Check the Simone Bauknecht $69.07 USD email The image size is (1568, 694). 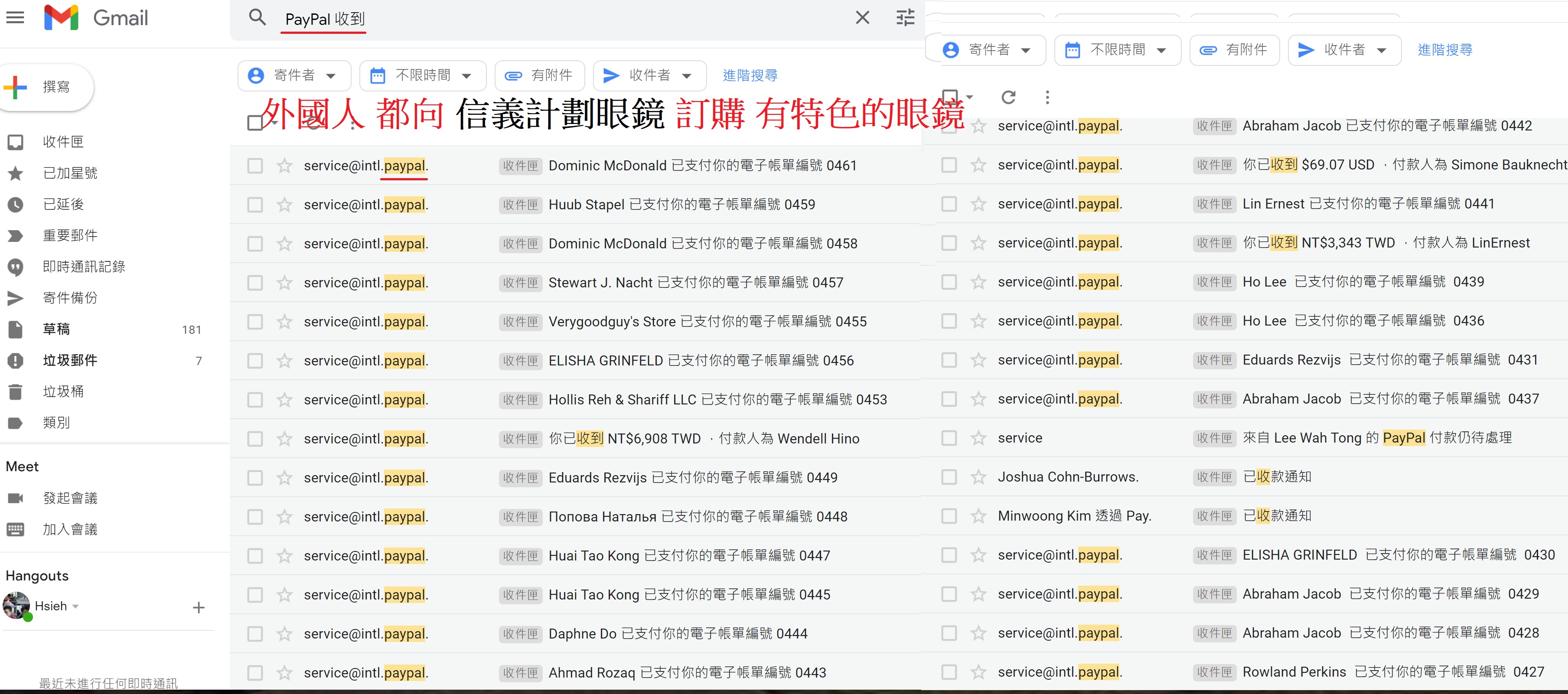click(x=949, y=165)
